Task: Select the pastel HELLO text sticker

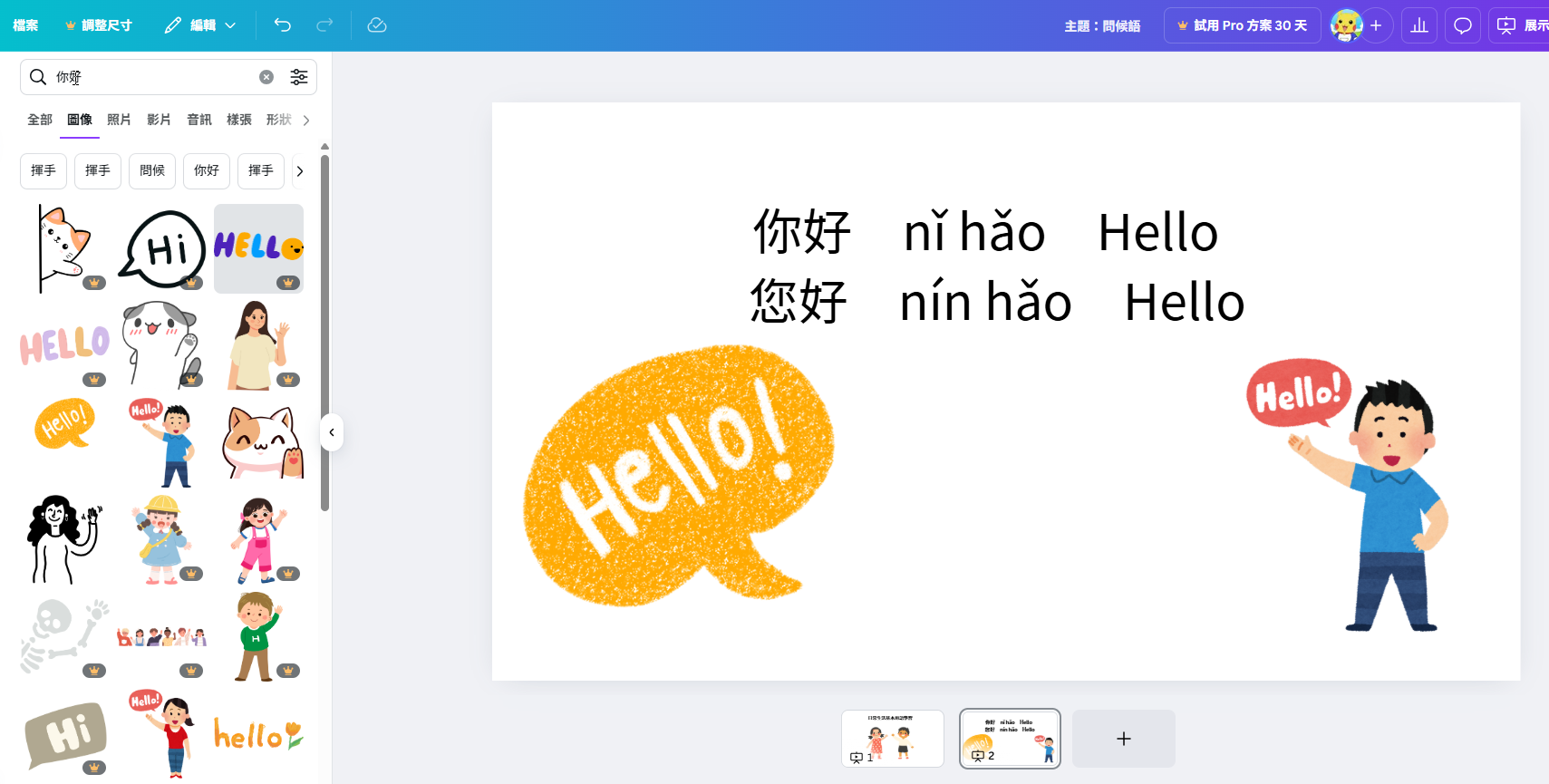Action: coord(64,345)
